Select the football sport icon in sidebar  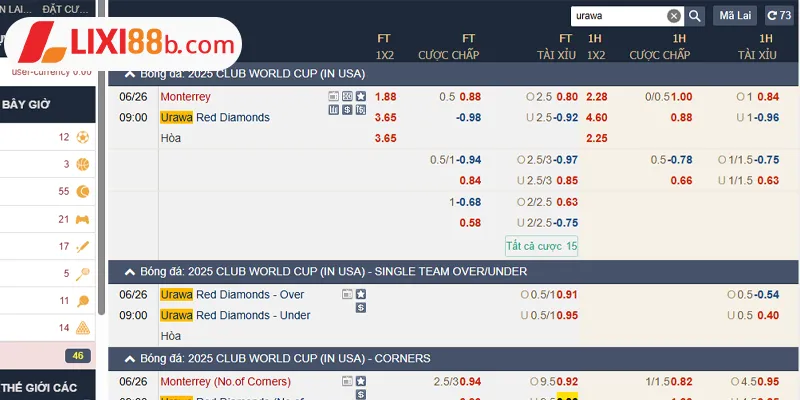pos(82,137)
